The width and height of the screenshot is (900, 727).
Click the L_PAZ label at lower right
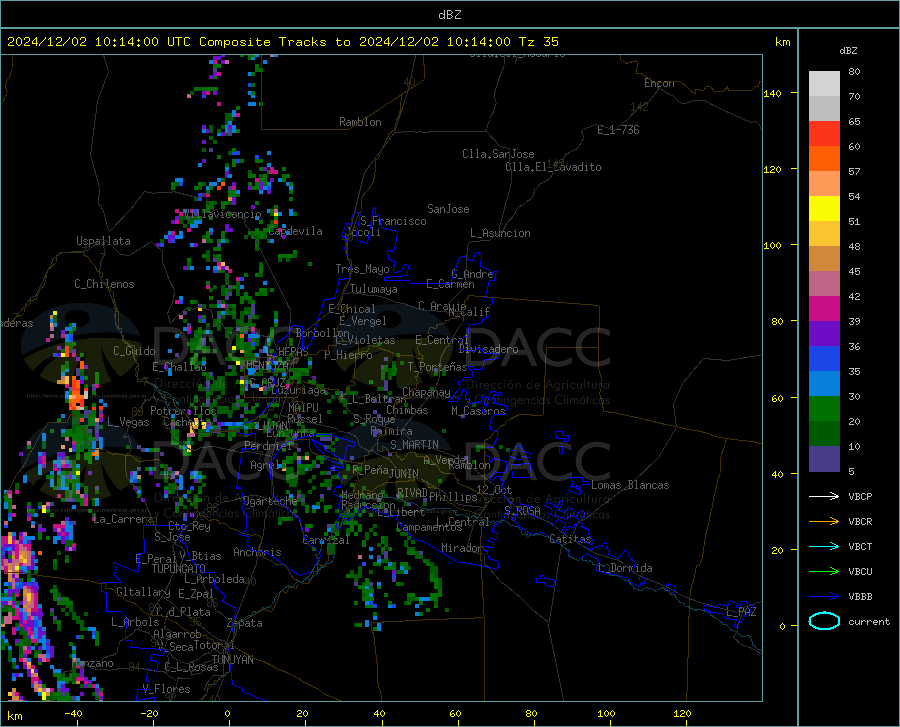pyautogui.click(x=741, y=612)
